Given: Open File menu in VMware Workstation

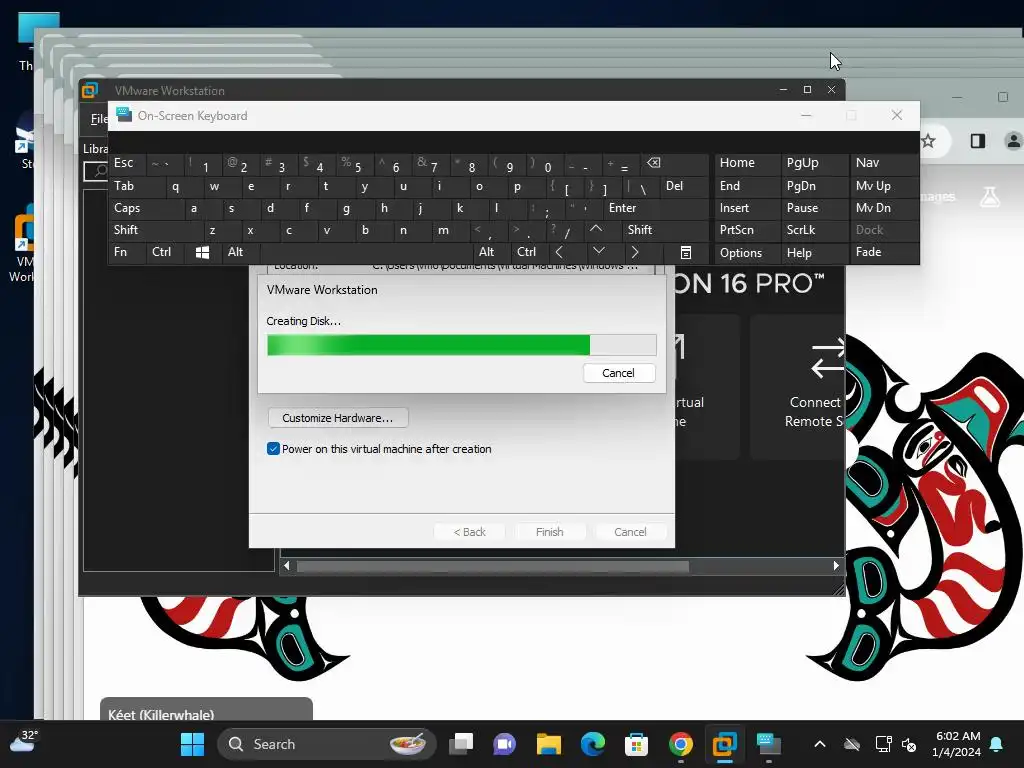Looking at the screenshot, I should point(99,118).
